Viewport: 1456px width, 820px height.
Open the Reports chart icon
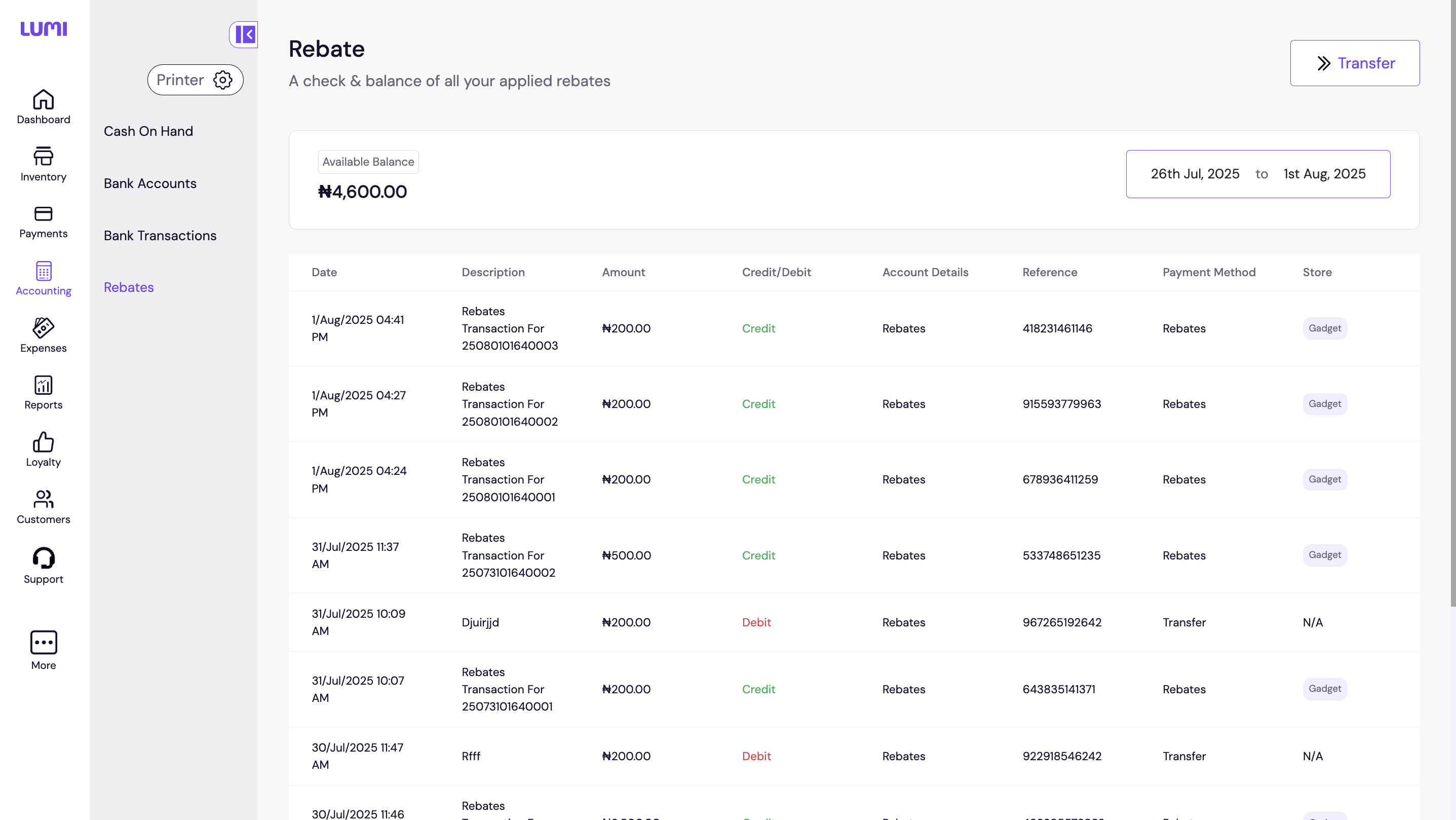(x=43, y=386)
